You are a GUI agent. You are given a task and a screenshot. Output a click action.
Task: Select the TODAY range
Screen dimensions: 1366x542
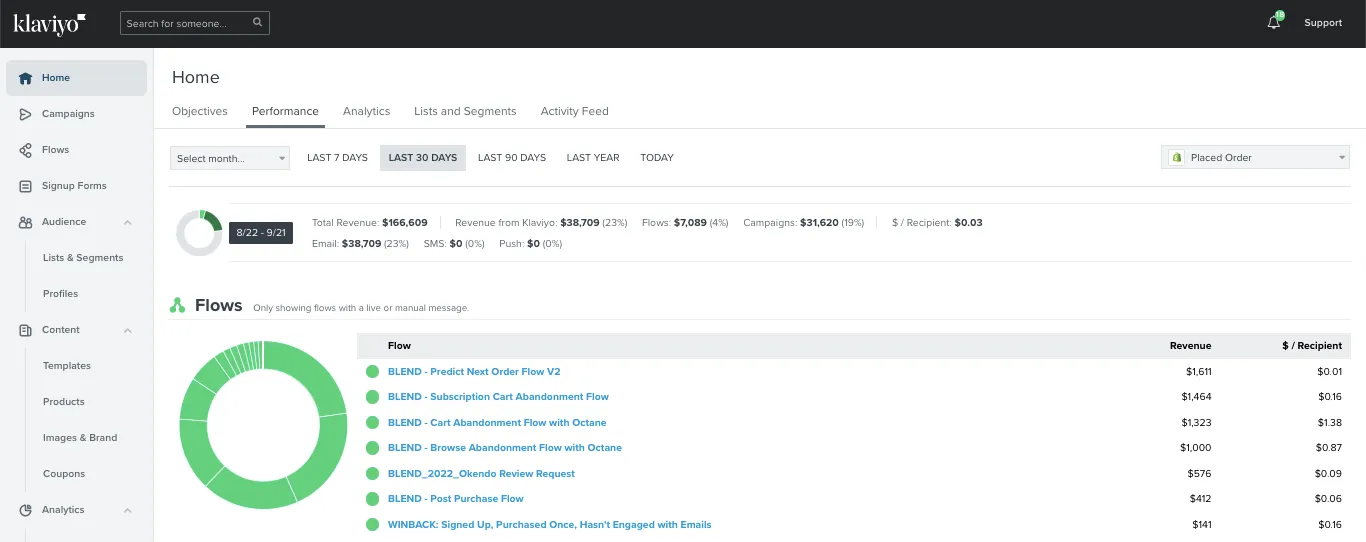[657, 158]
